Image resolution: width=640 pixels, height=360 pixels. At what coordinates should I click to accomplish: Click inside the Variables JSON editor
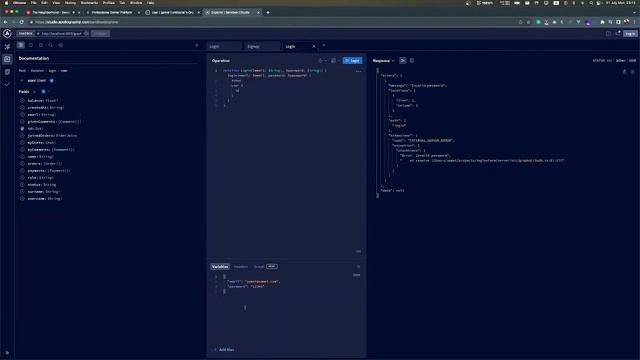[x=286, y=310]
